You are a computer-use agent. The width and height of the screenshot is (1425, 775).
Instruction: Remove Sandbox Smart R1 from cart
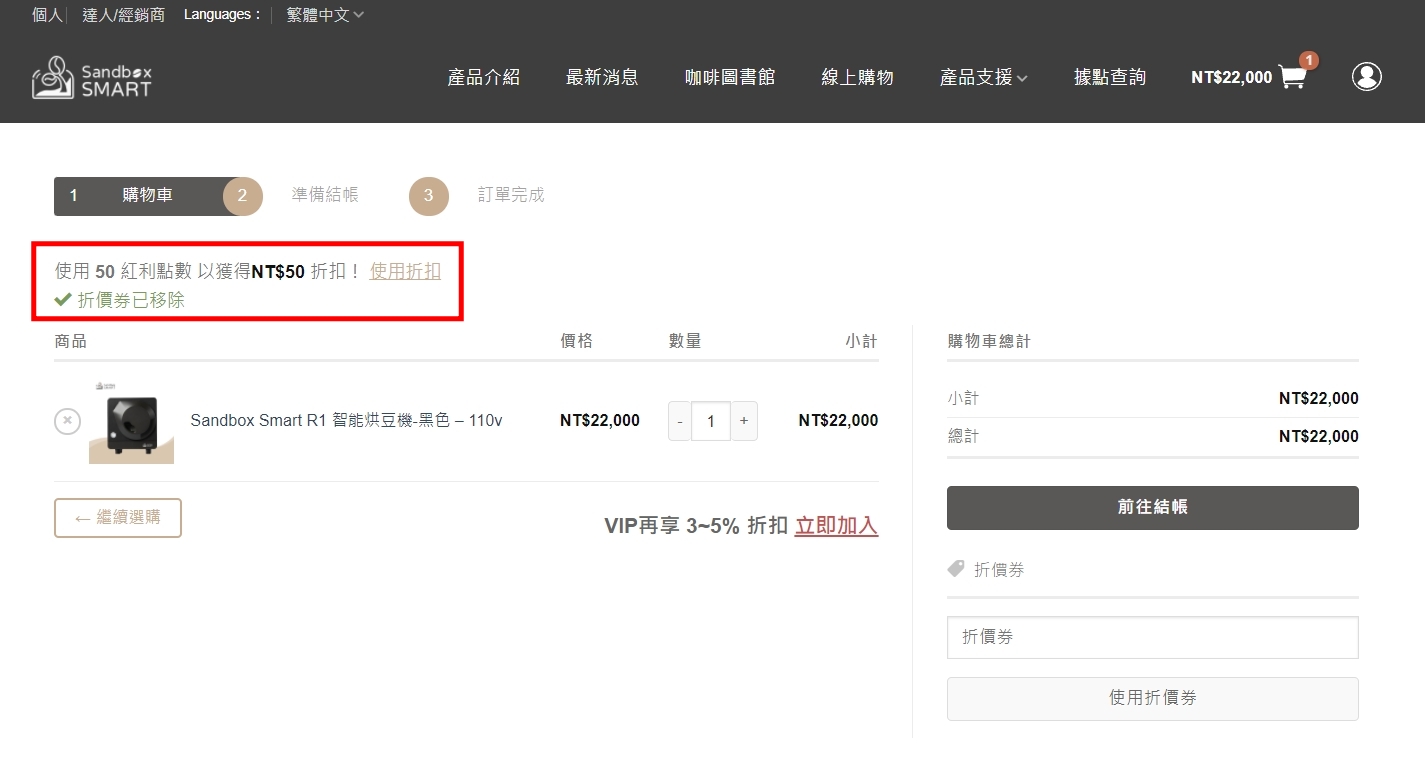click(x=67, y=421)
